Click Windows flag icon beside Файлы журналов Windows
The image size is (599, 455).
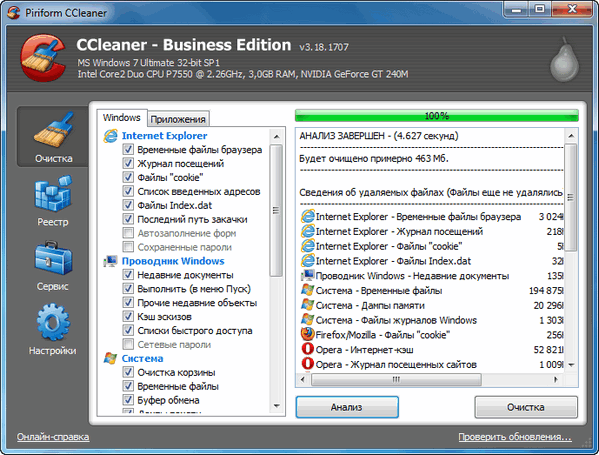point(308,319)
